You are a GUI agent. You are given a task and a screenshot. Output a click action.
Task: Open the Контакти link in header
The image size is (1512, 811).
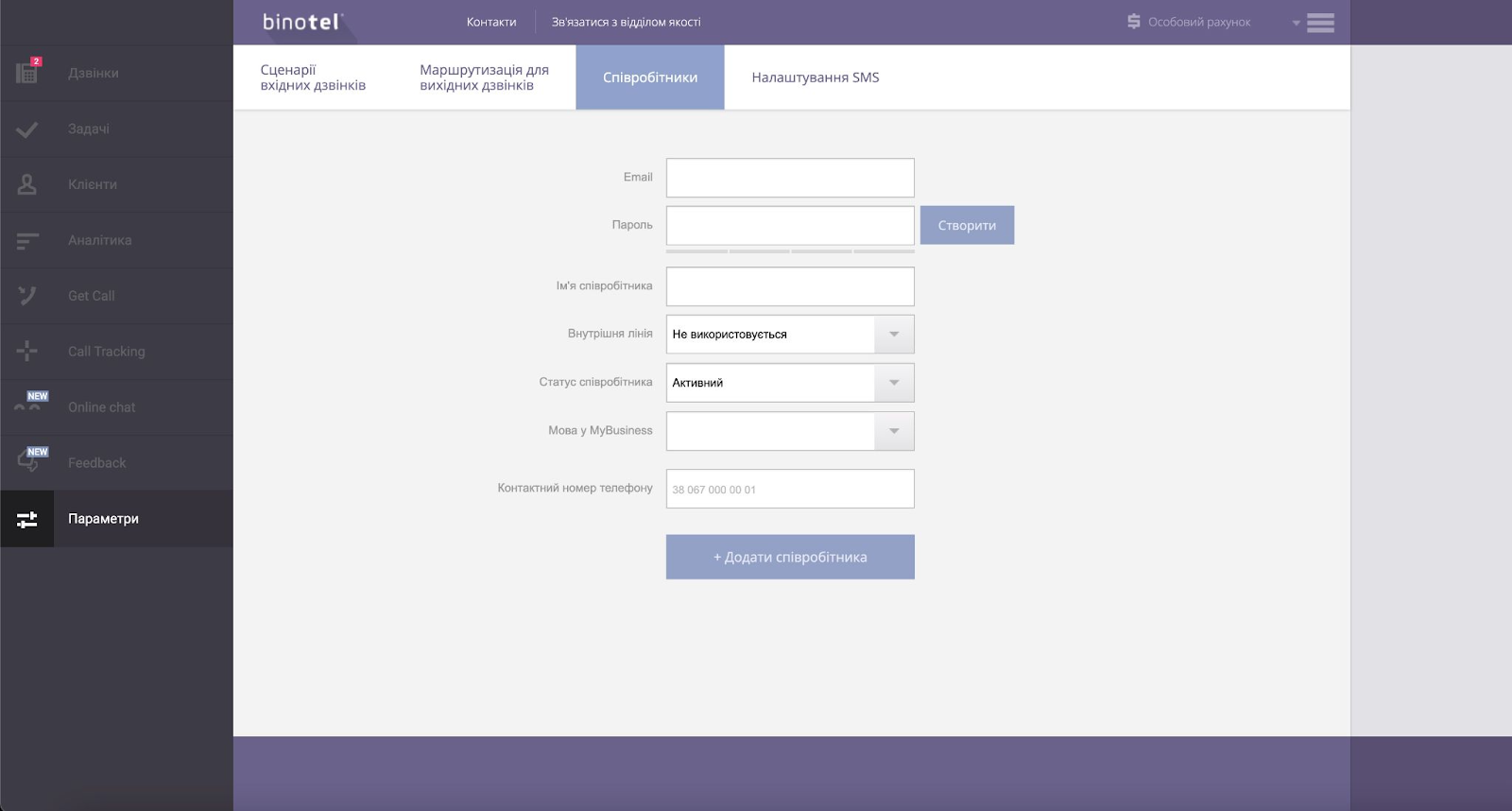491,22
